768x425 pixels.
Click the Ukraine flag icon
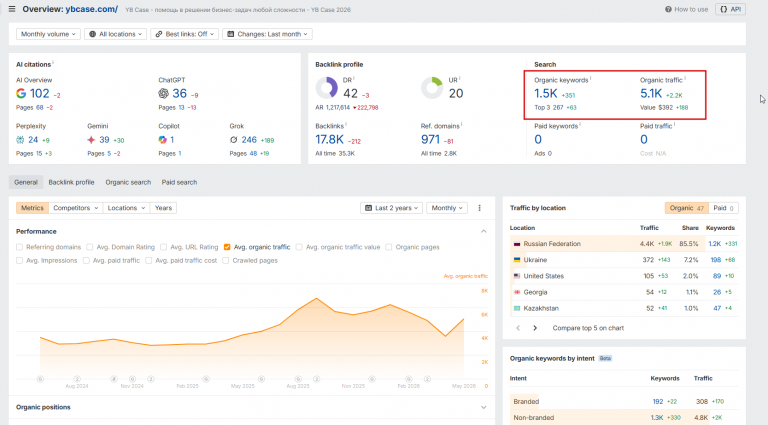tap(517, 260)
